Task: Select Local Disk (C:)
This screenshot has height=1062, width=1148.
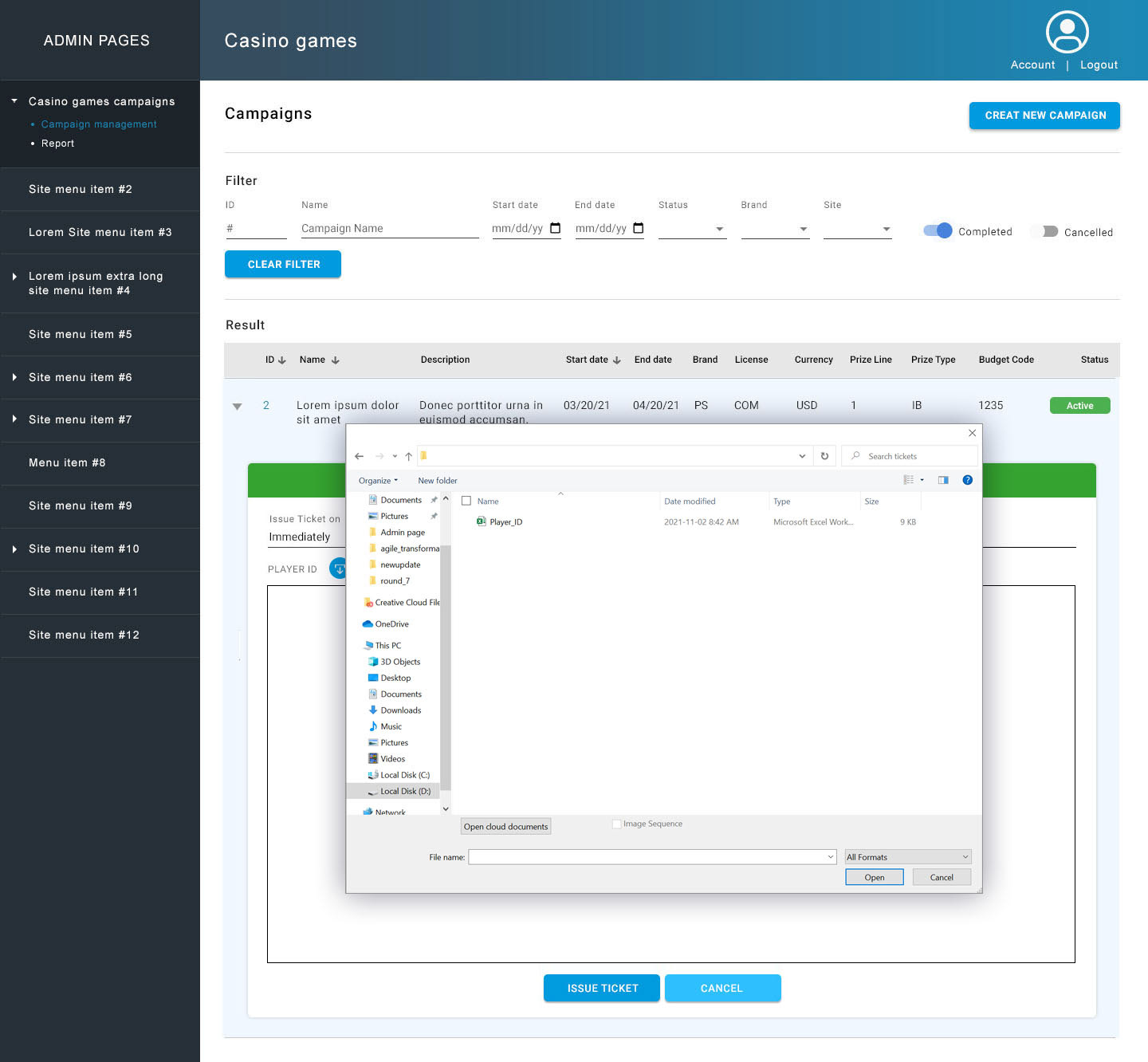Action: click(x=399, y=775)
